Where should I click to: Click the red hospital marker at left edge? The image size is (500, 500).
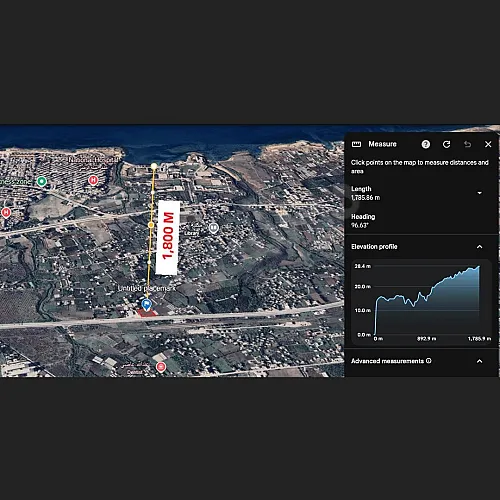(6, 212)
